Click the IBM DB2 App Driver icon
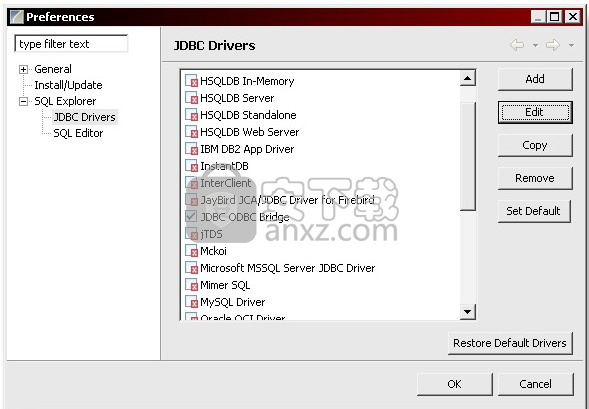This screenshot has width=589, height=409. 192,149
